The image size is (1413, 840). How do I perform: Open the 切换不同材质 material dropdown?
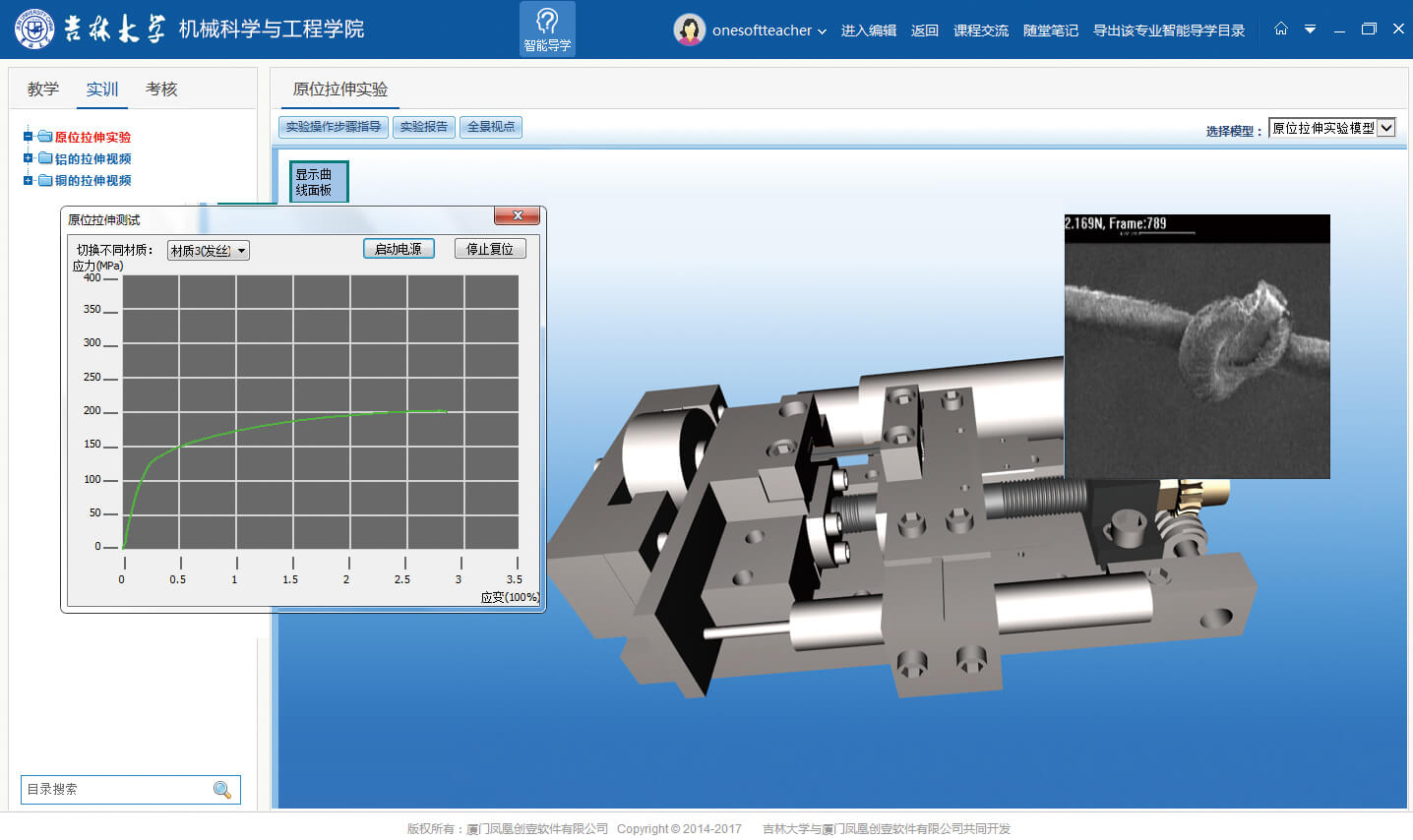208,251
